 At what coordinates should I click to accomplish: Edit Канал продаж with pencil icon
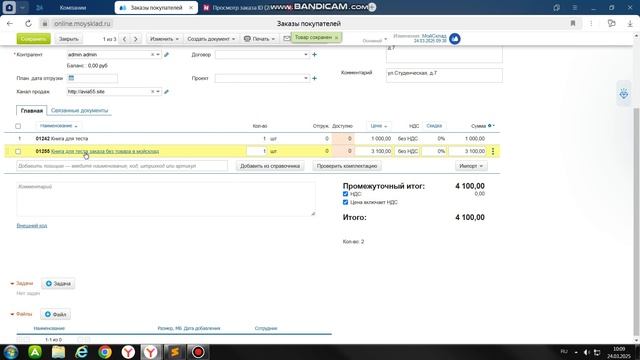(166, 91)
